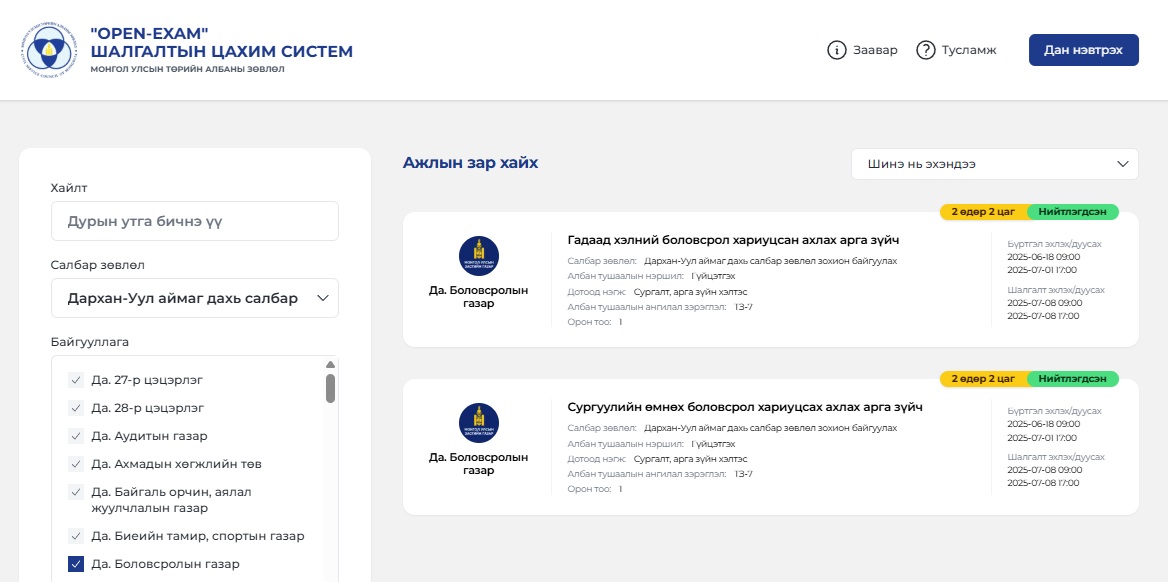Uncheck the Да. Боловсролын газар checkbox

(75, 564)
